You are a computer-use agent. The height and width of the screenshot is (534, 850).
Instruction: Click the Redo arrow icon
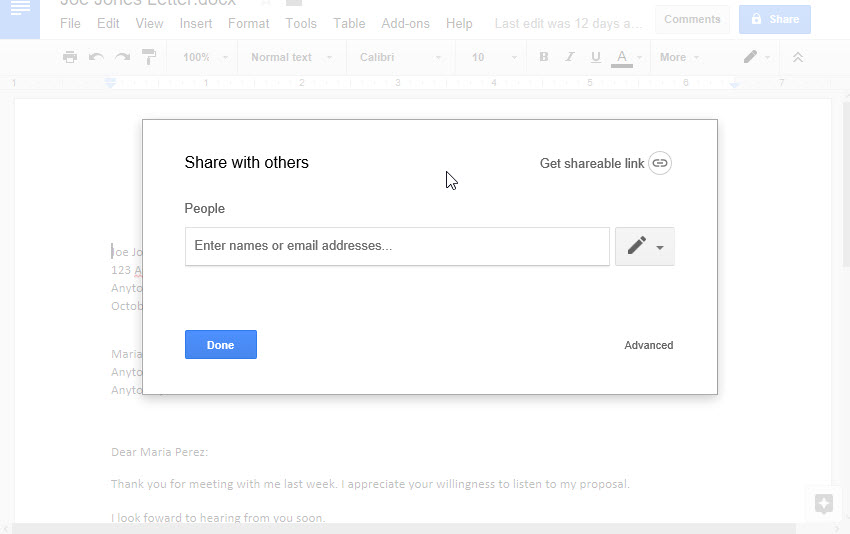pos(122,57)
